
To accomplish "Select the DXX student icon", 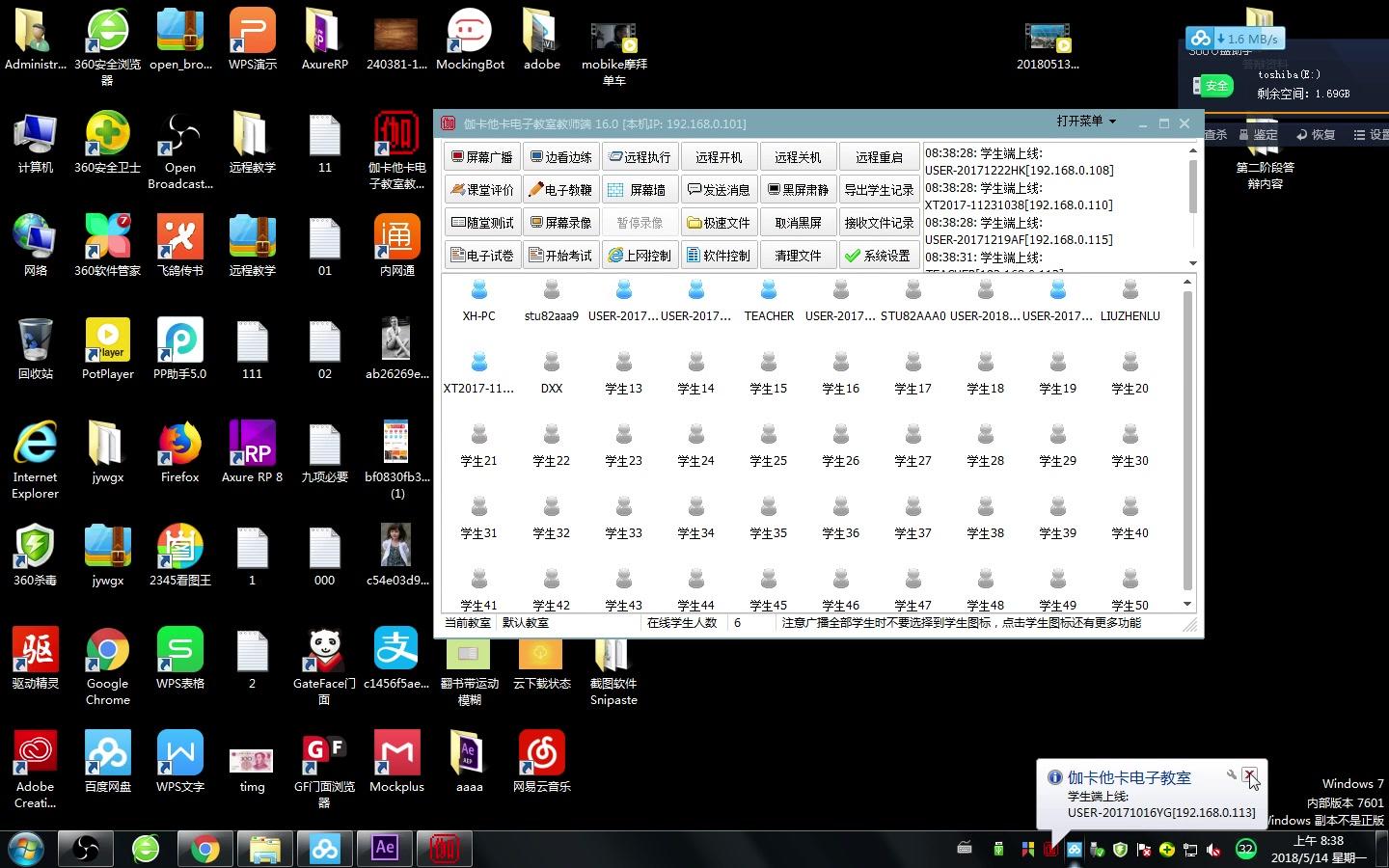I will pos(552,372).
